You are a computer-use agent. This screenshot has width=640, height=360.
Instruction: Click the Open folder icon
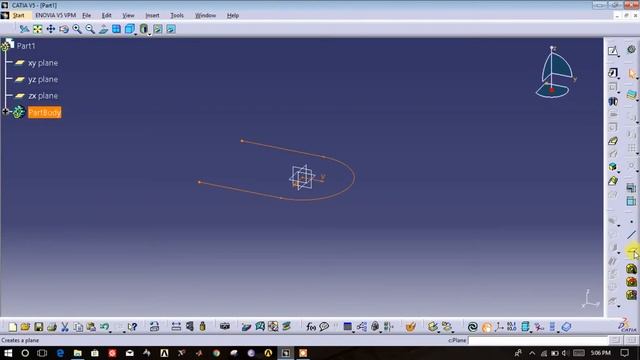pyautogui.click(x=25, y=327)
